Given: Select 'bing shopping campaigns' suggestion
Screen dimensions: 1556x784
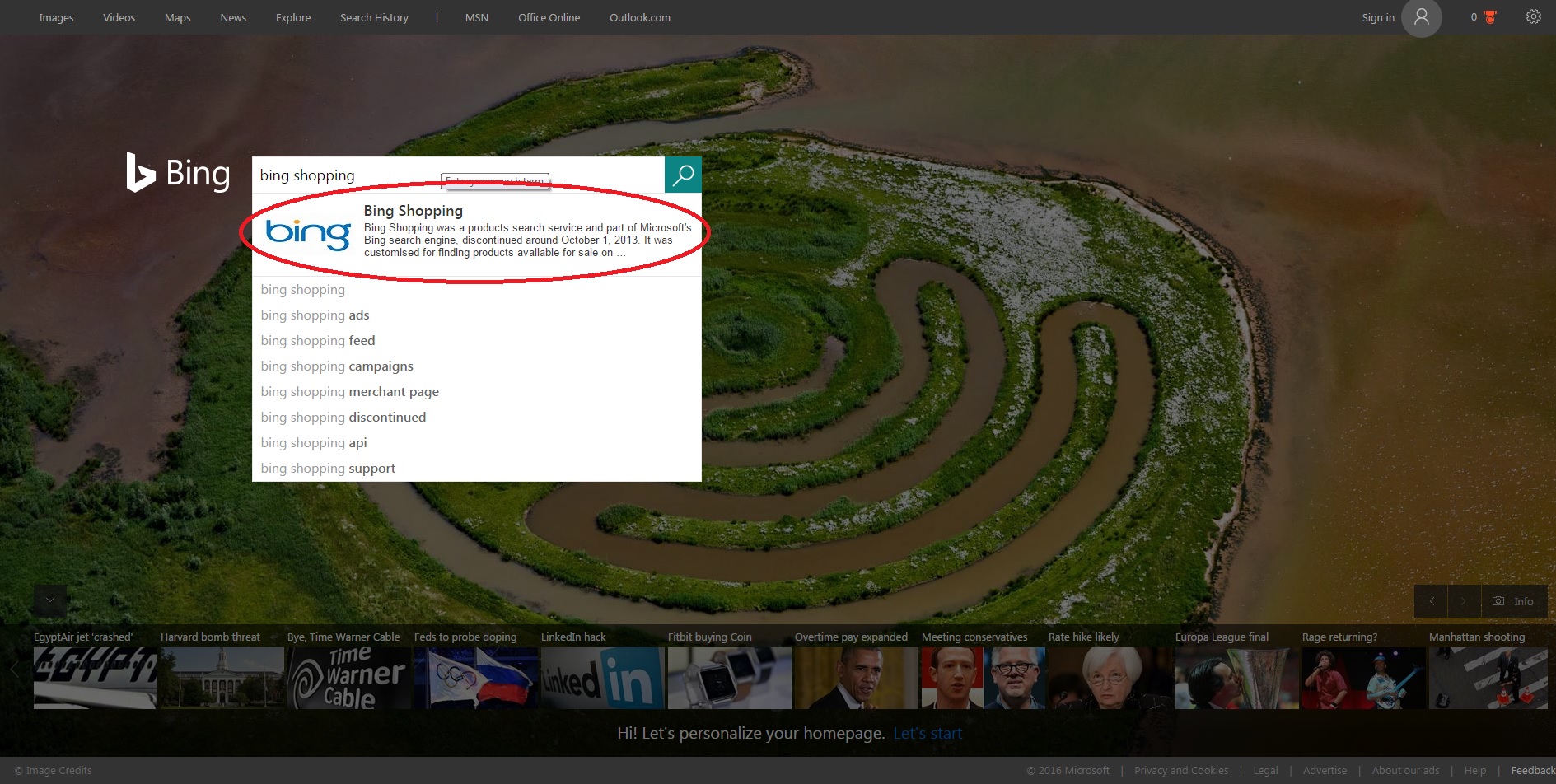Looking at the screenshot, I should point(477,366).
